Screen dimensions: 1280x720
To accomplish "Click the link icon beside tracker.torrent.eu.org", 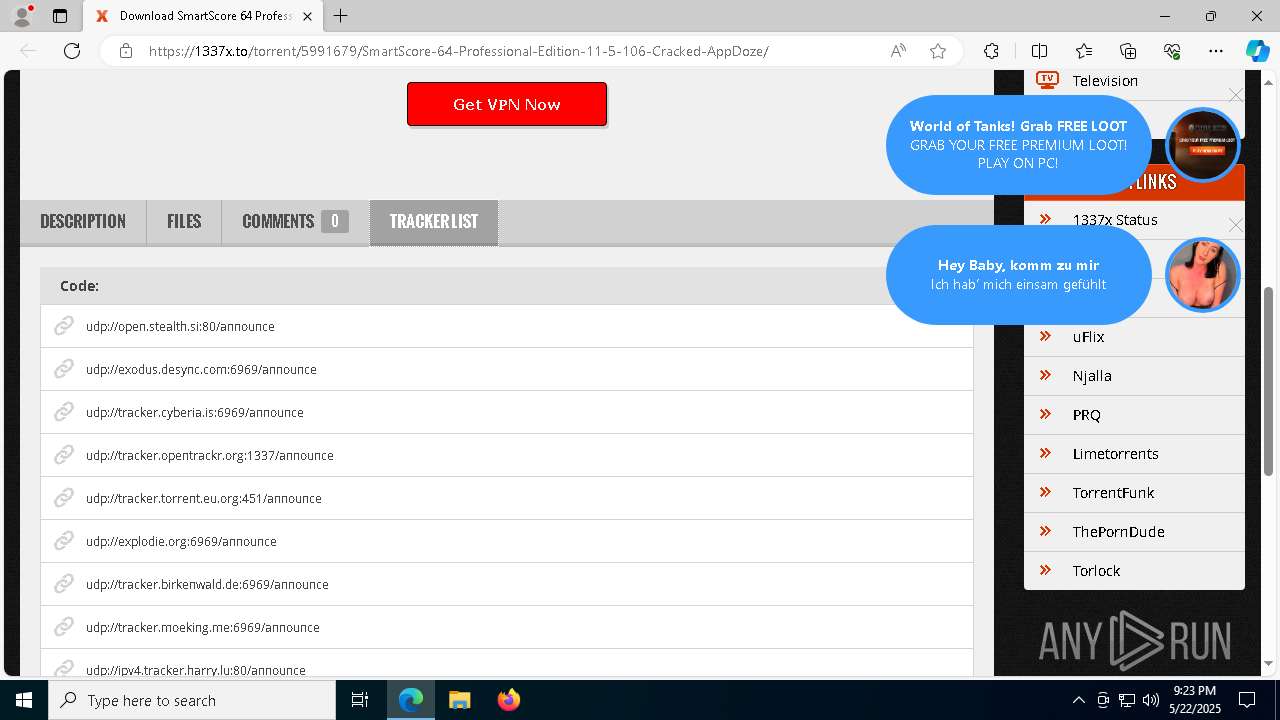I will coord(64,498).
